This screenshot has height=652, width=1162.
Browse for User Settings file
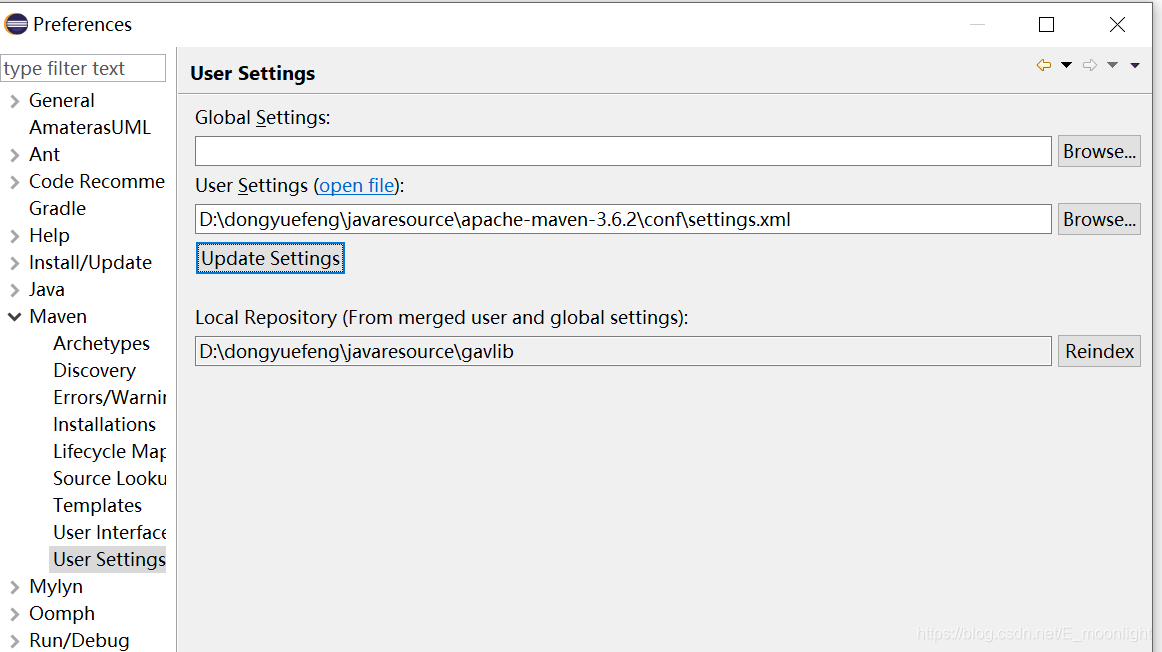tap(1099, 219)
